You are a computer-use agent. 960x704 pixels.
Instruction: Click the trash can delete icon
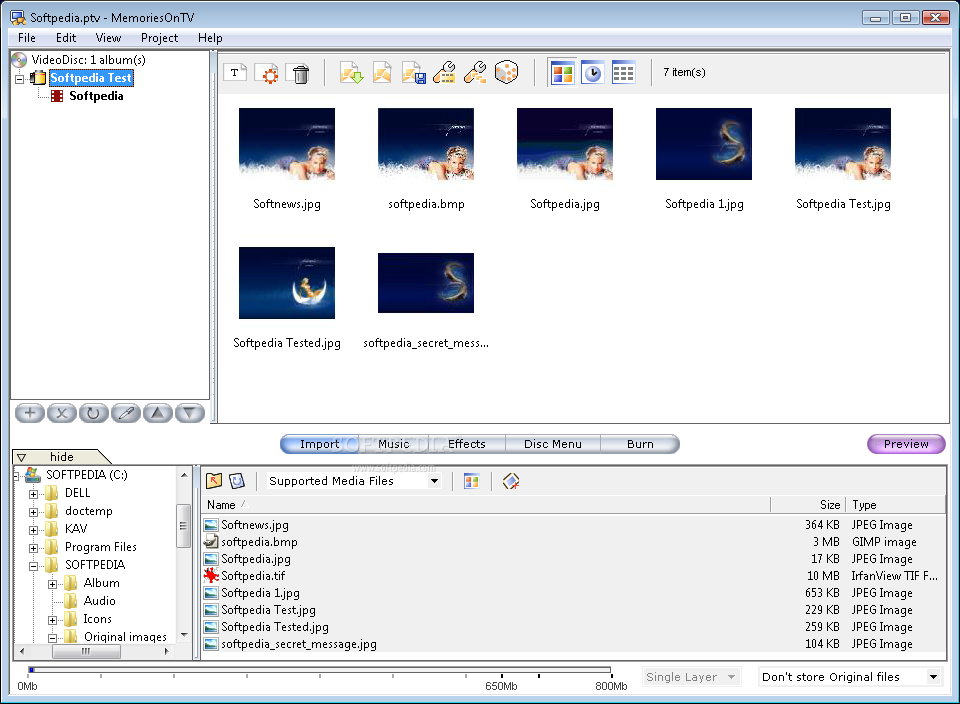[301, 73]
